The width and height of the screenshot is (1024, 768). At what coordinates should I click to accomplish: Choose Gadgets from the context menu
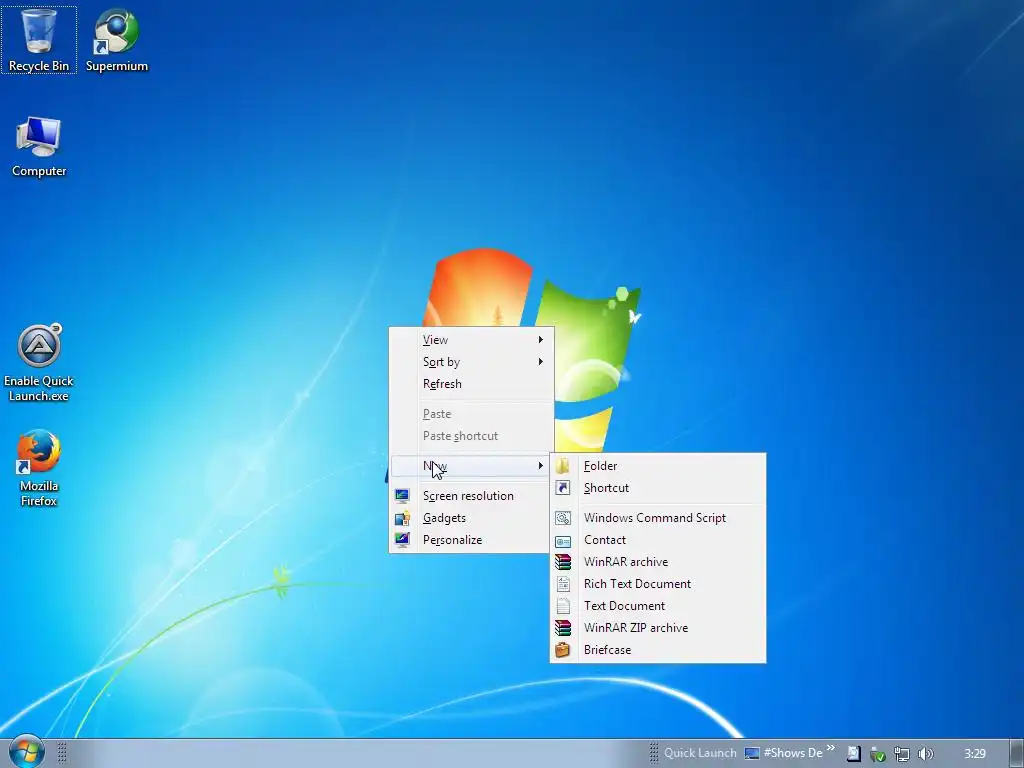point(472,518)
